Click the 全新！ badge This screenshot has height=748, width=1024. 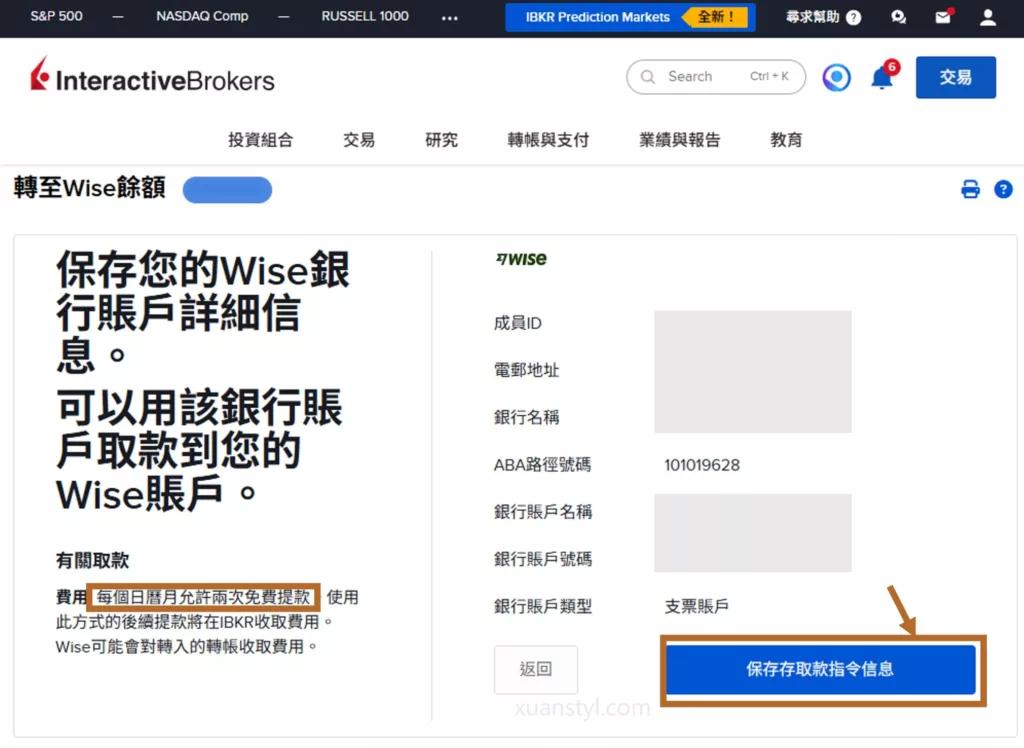716,17
